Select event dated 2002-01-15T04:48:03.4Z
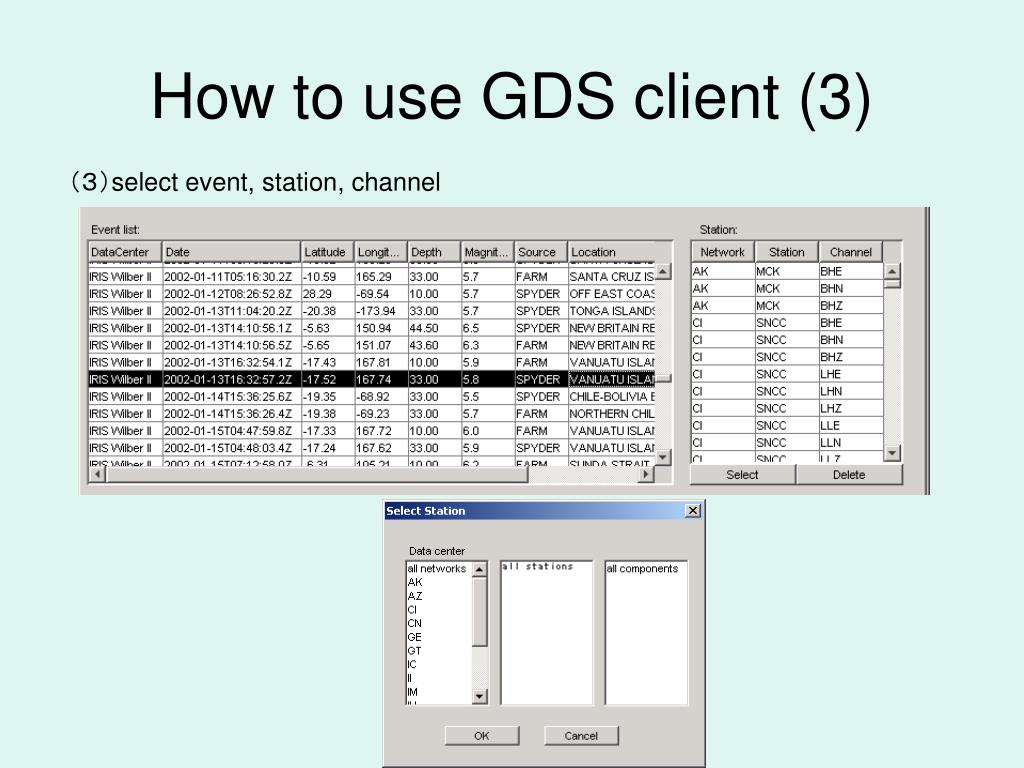The height and width of the screenshot is (768, 1024). point(372,448)
